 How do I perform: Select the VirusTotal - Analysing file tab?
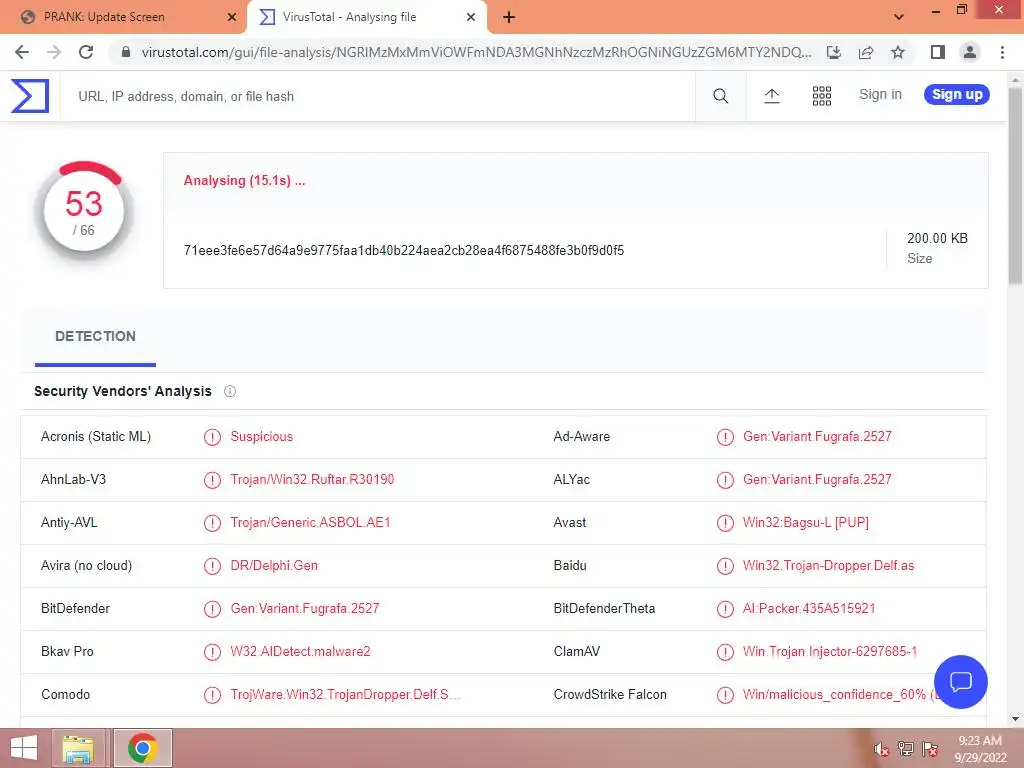click(x=349, y=17)
